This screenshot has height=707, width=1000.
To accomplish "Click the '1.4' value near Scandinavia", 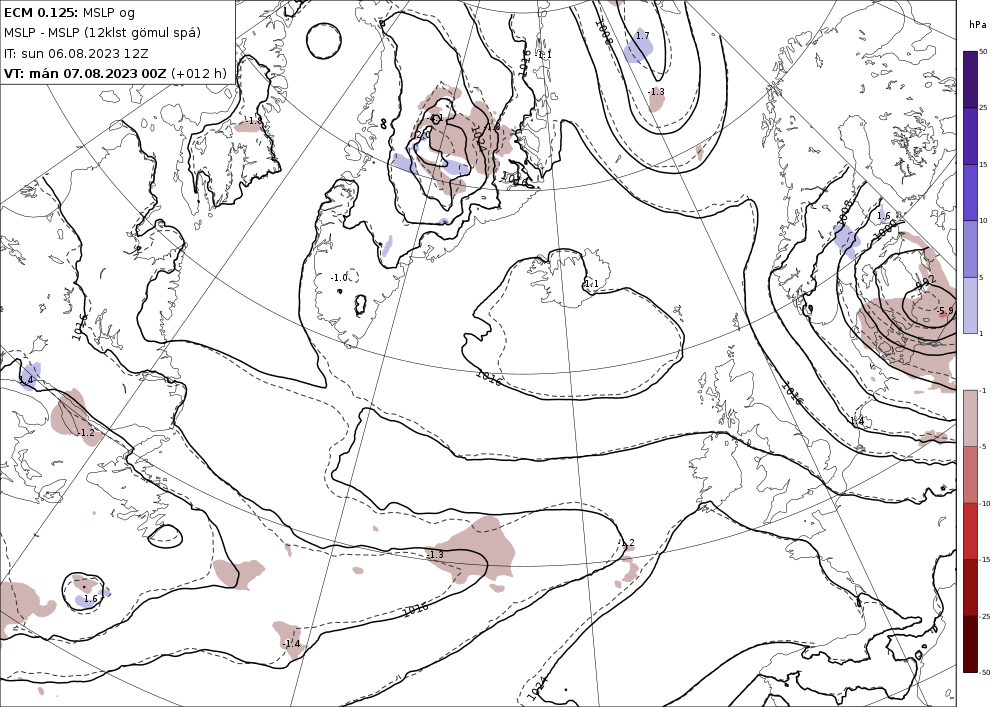I will [858, 421].
